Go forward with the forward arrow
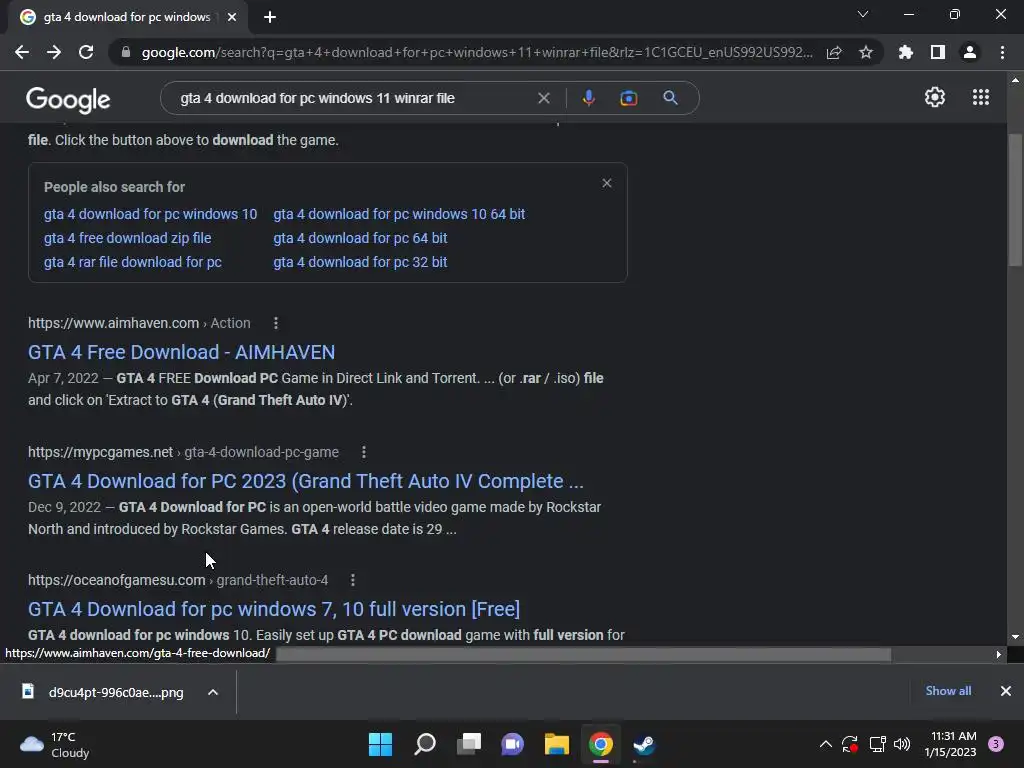Image resolution: width=1024 pixels, height=768 pixels. tap(54, 52)
